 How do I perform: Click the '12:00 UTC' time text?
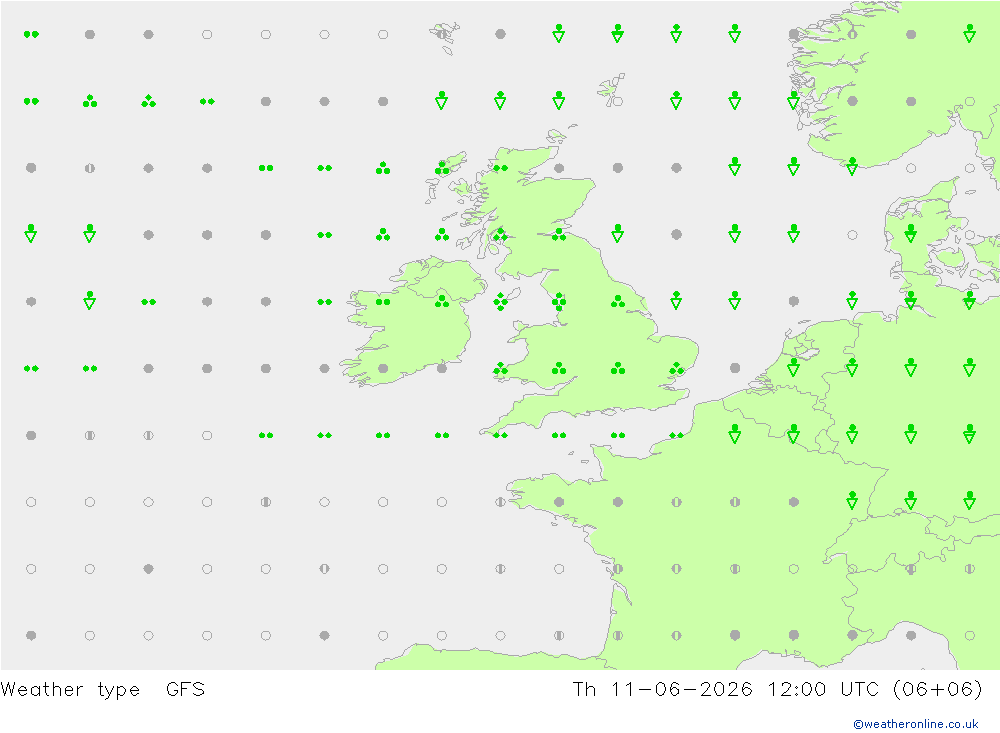823,690
